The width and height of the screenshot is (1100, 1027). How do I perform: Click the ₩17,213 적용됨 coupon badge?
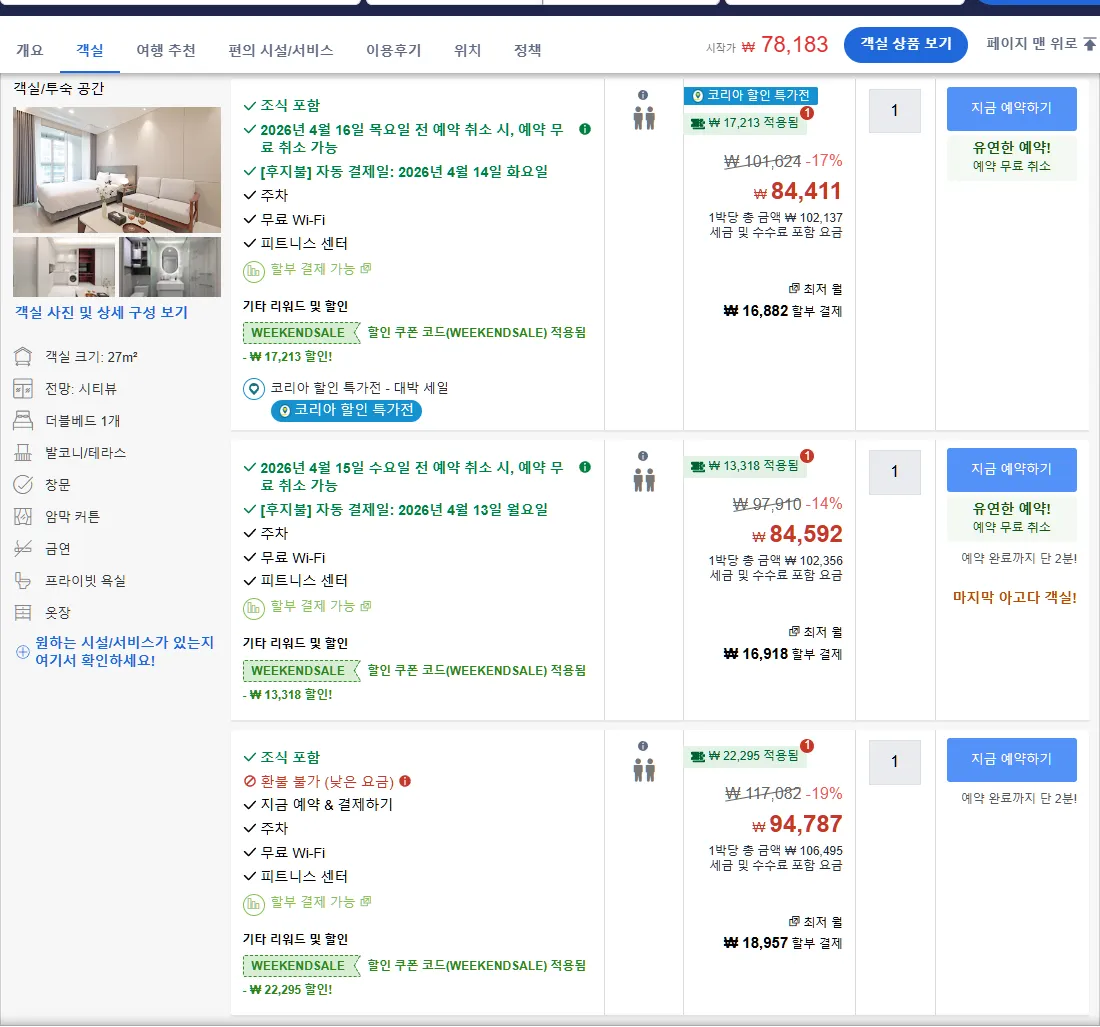[746, 123]
